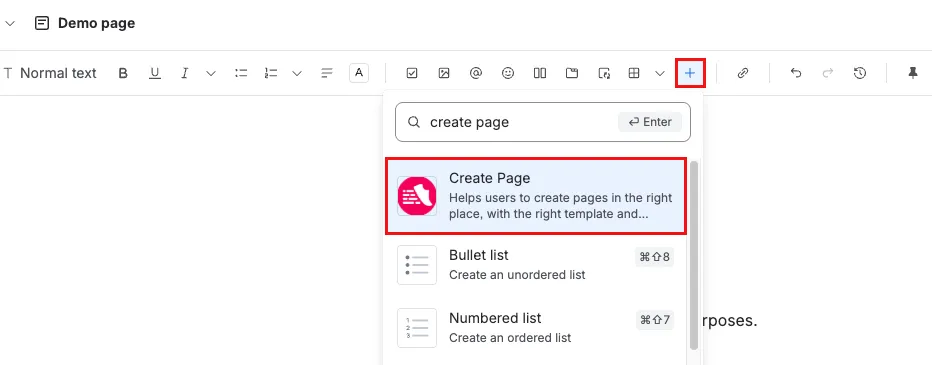932x365 pixels.
Task: Redo the last change
Action: (828, 73)
